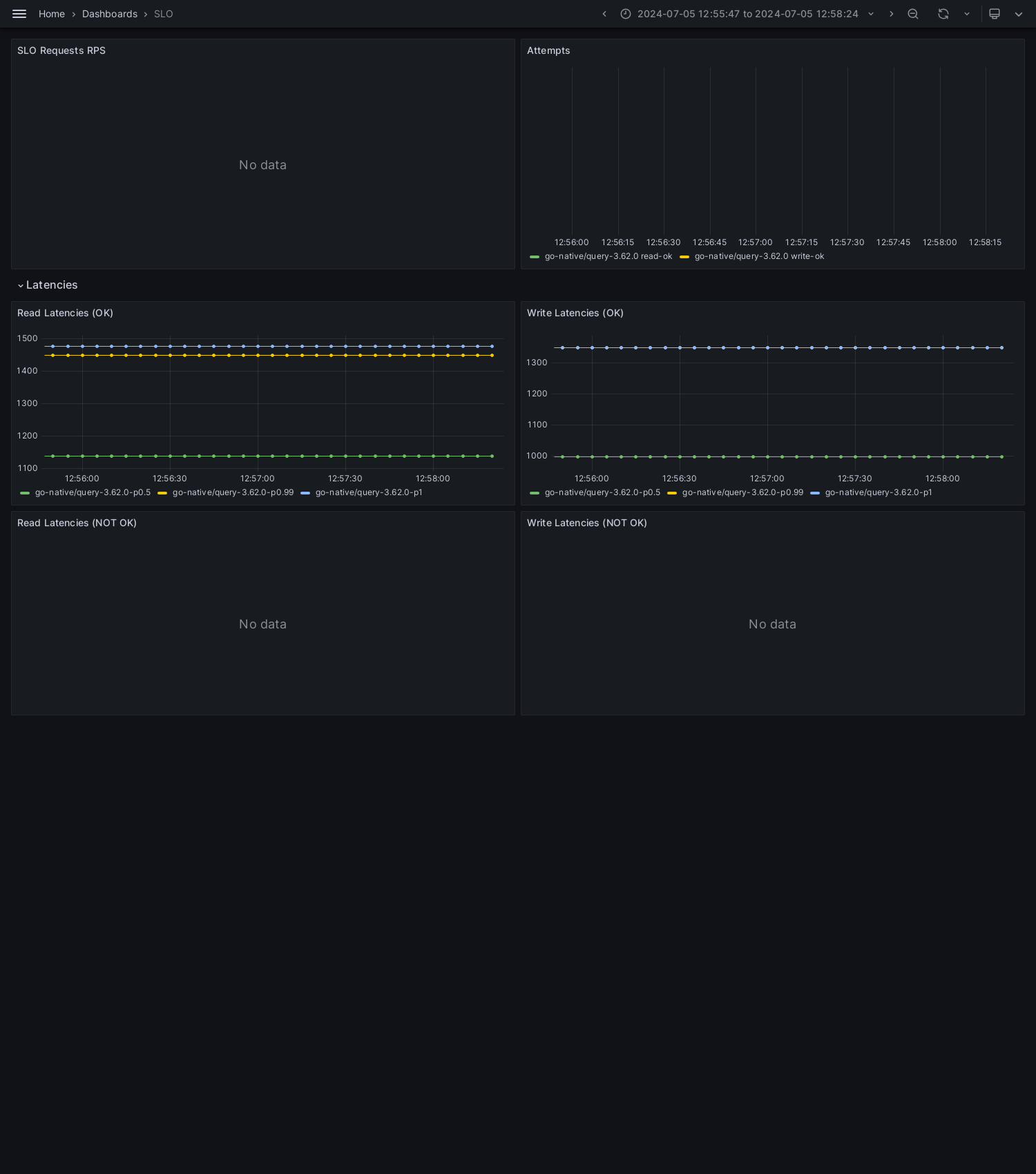1036x1174 pixels.
Task: Click blue p1 swatch in Read Latencies
Action: [x=305, y=493]
